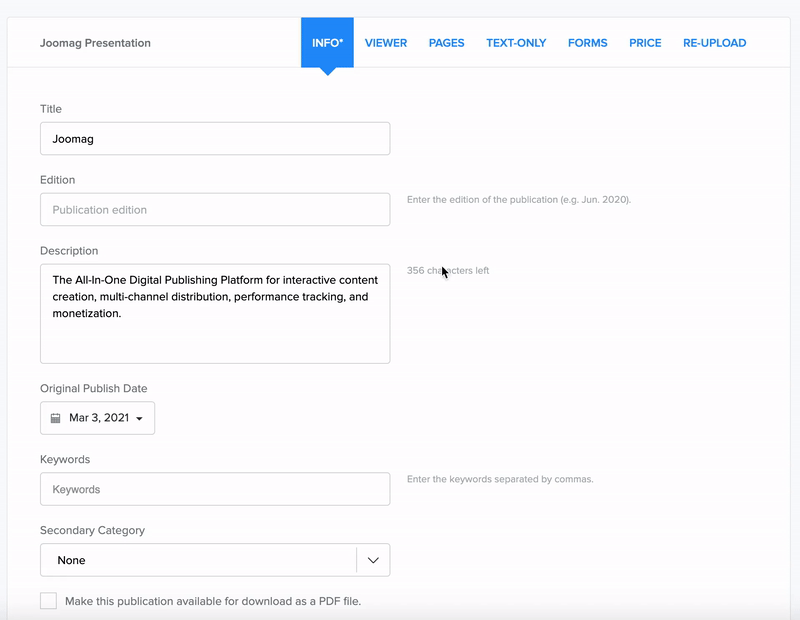Click the 'Mar 3, 2021' date text
This screenshot has width=800, height=620.
coord(99,418)
